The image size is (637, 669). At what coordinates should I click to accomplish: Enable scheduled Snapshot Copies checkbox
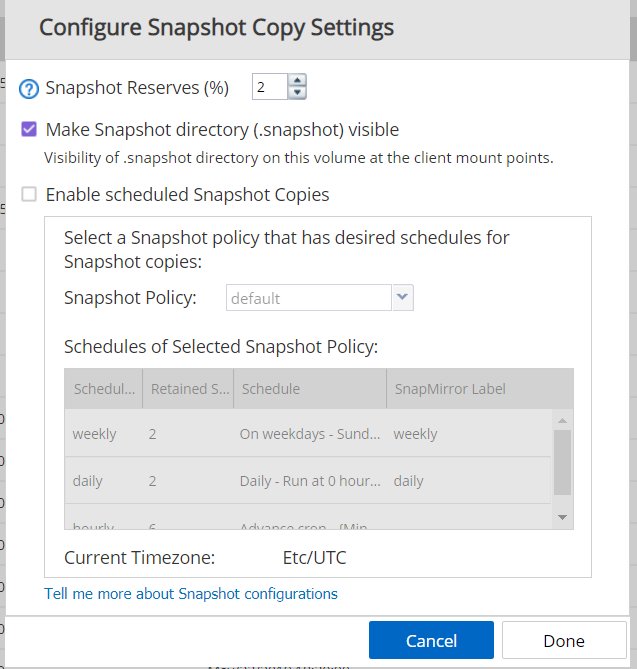(29, 195)
